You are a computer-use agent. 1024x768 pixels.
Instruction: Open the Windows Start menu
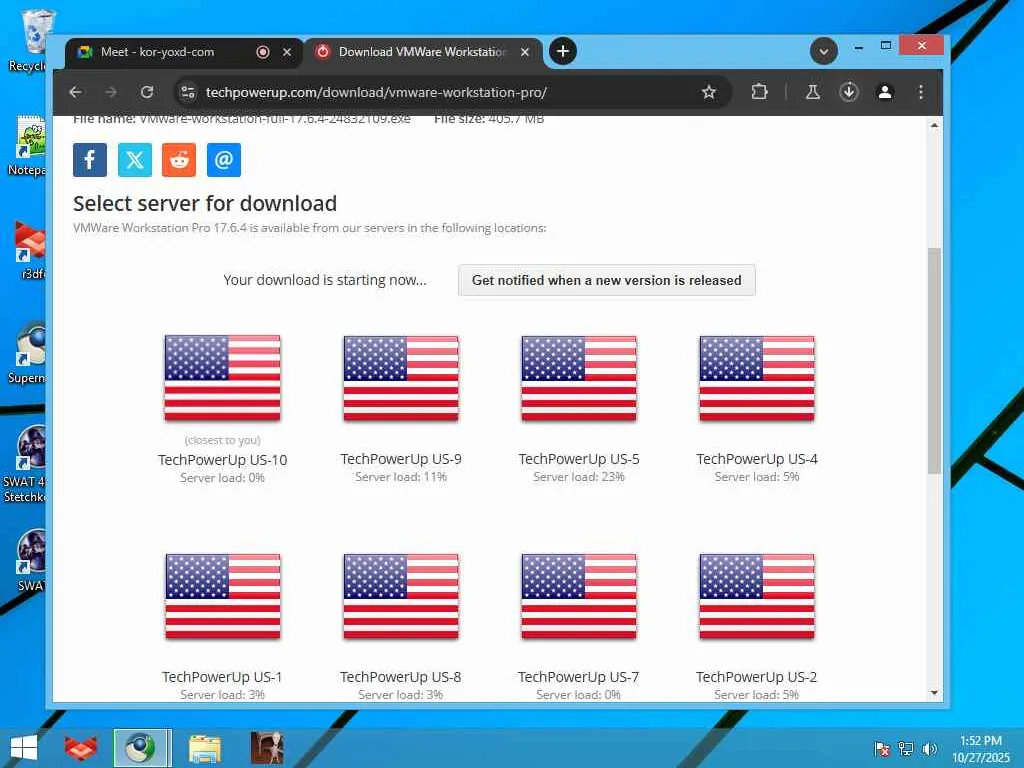pos(24,748)
